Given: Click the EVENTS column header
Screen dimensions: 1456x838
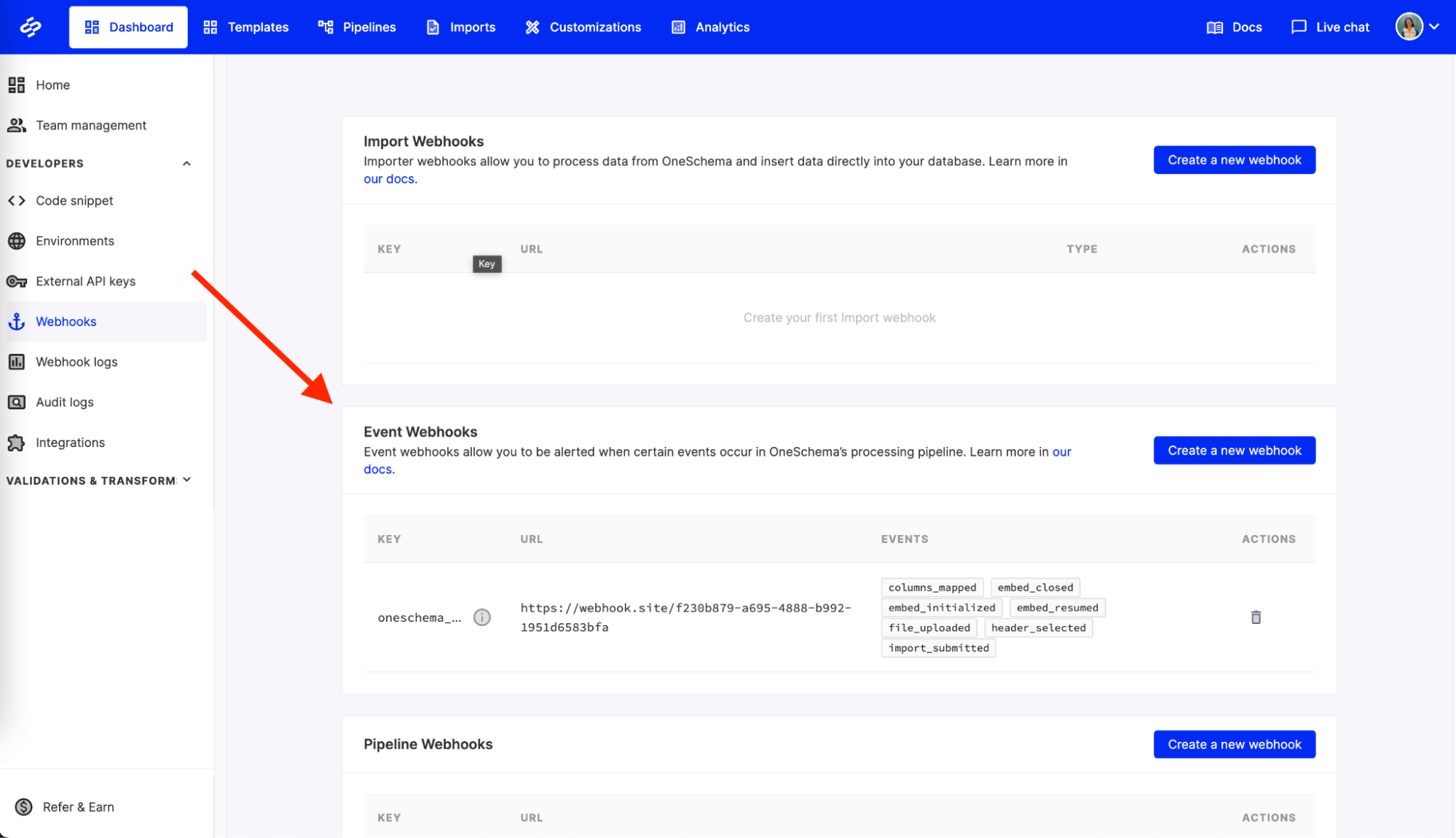Looking at the screenshot, I should (x=905, y=539).
